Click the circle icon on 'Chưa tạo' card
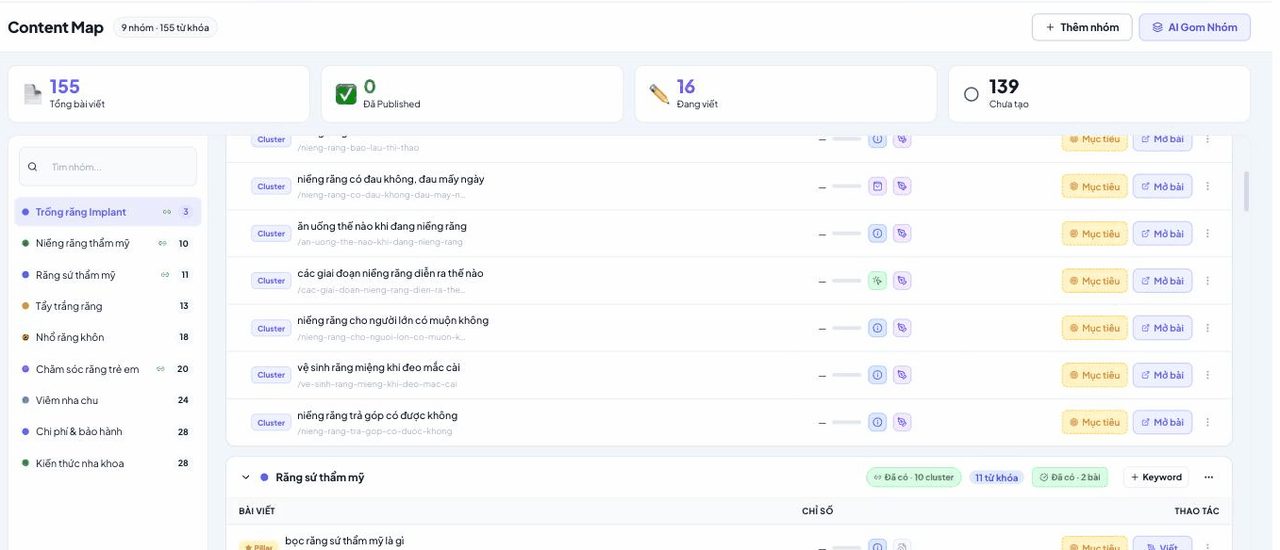 click(971, 94)
